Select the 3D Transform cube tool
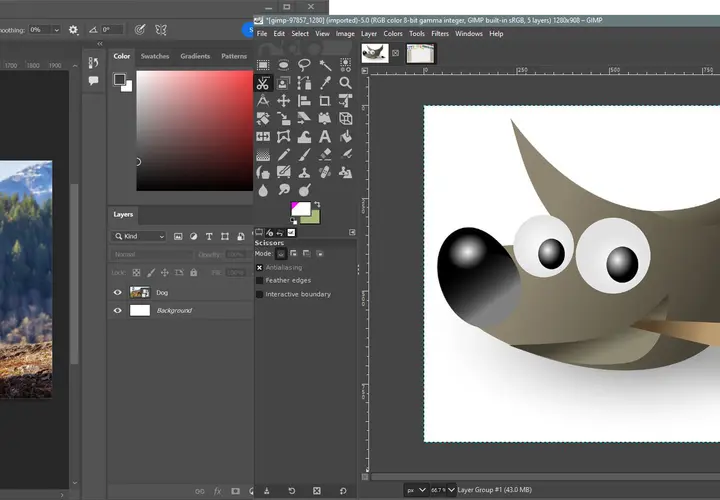Screen dimensions: 720x500 click(345, 118)
